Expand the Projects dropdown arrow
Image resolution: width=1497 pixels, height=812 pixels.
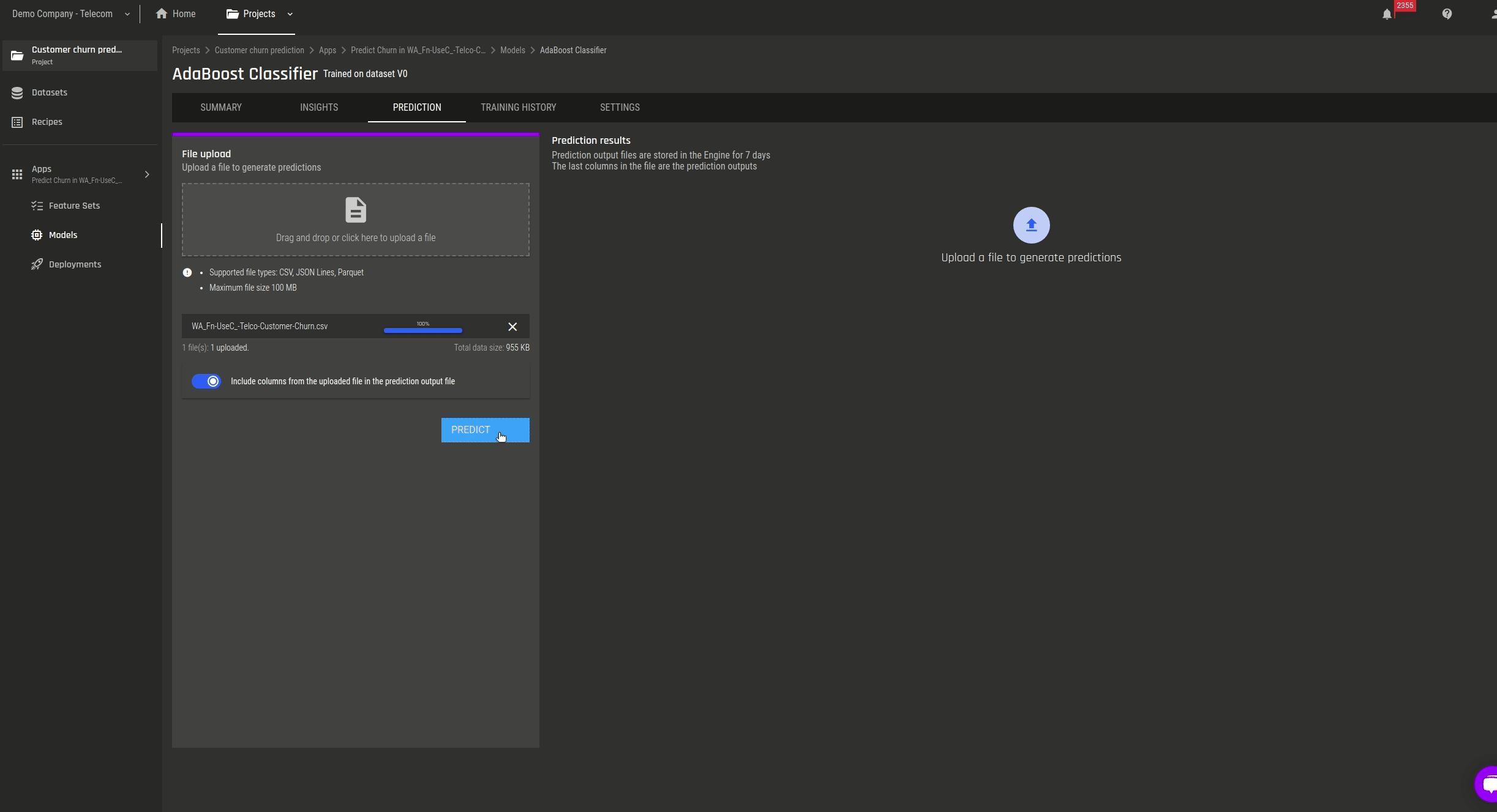click(x=290, y=14)
